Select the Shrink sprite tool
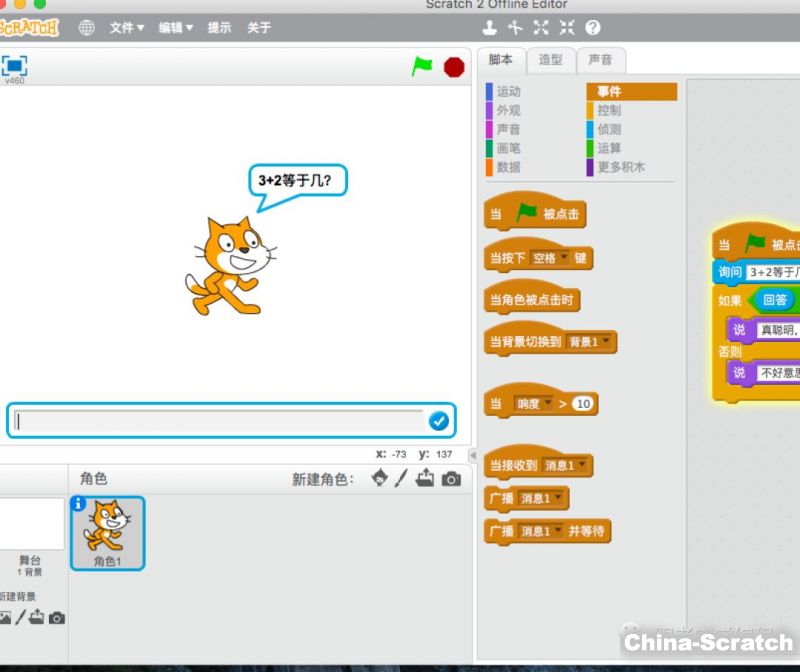The image size is (800, 672). tap(567, 28)
